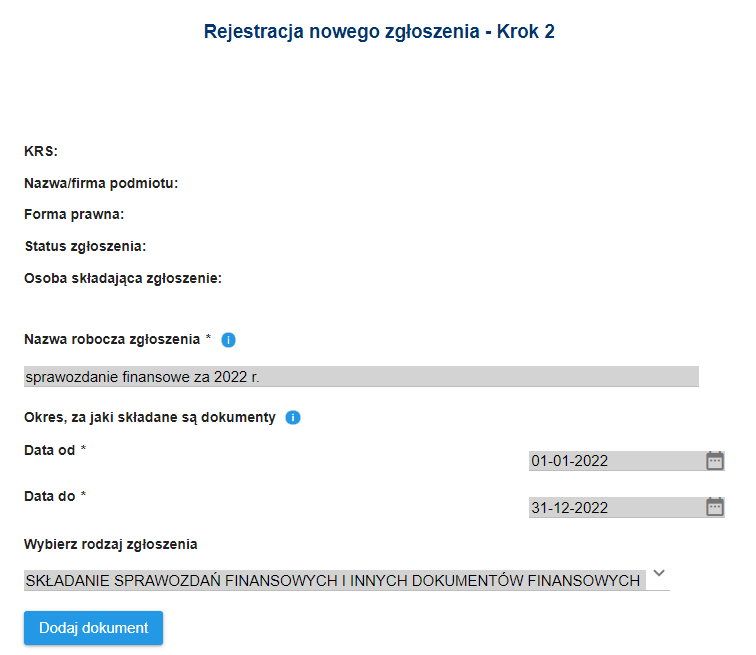The height and width of the screenshot is (655, 756).
Task: Select the Nazwa/firma podmiotu label
Action: 101,183
